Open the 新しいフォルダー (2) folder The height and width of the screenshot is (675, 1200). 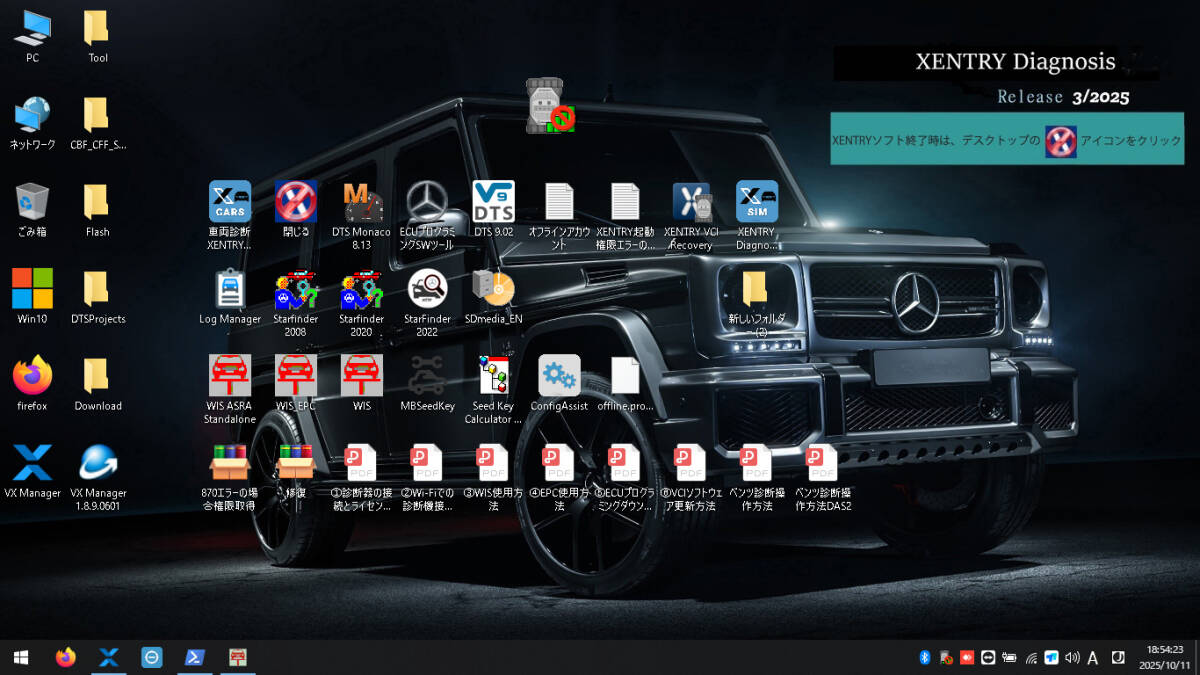pyautogui.click(x=757, y=302)
